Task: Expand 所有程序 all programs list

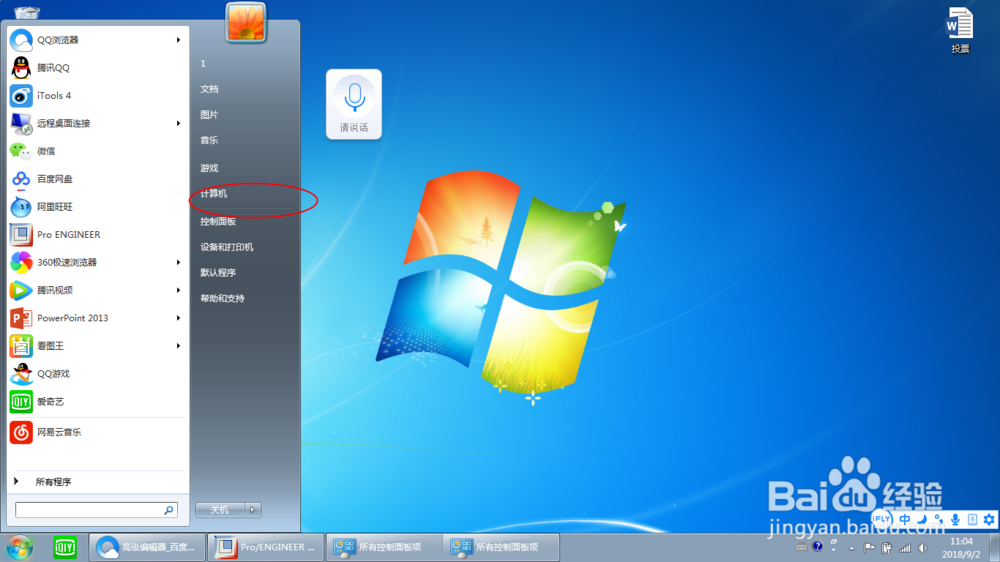Action: 96,482
